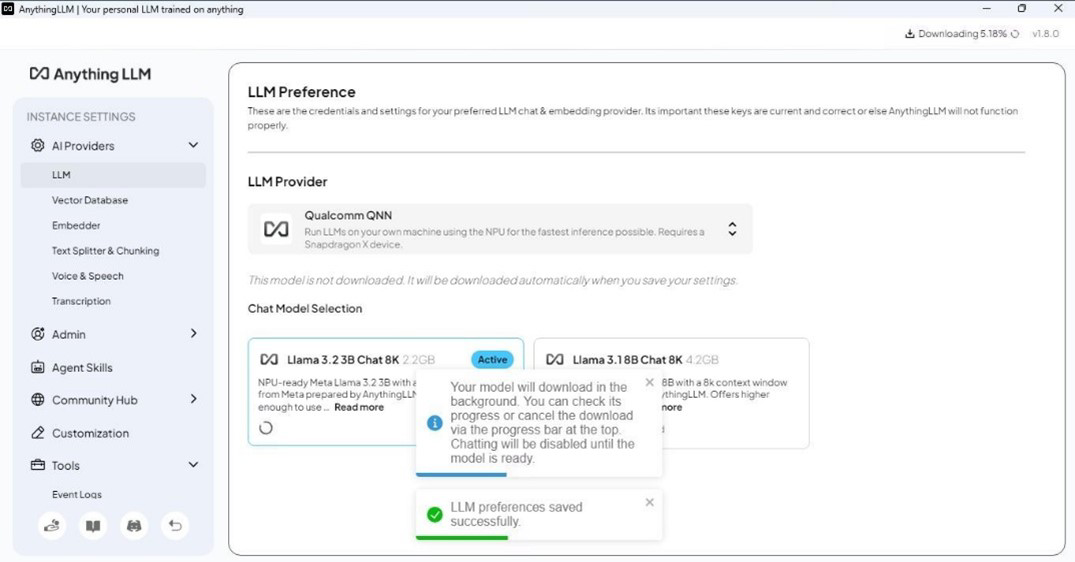Open the Agent Skills page
This screenshot has width=1075, height=562.
(82, 367)
